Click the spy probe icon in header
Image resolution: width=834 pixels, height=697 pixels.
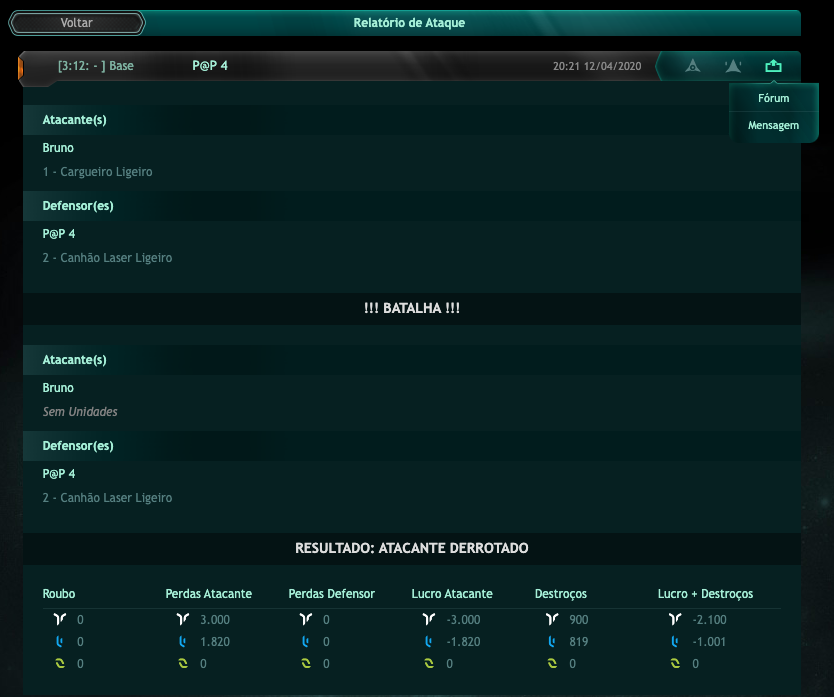point(693,66)
